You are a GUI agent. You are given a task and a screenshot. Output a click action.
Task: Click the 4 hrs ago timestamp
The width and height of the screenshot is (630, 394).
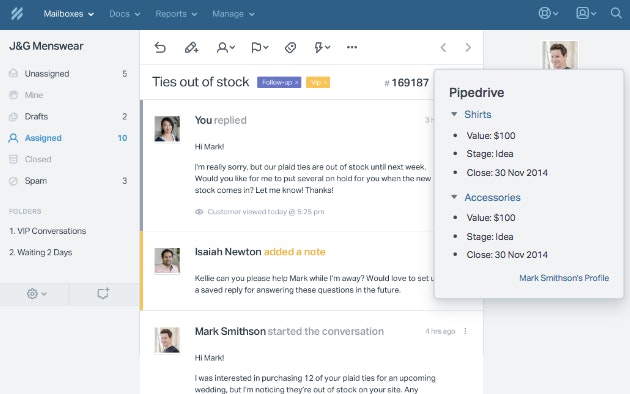(440, 331)
